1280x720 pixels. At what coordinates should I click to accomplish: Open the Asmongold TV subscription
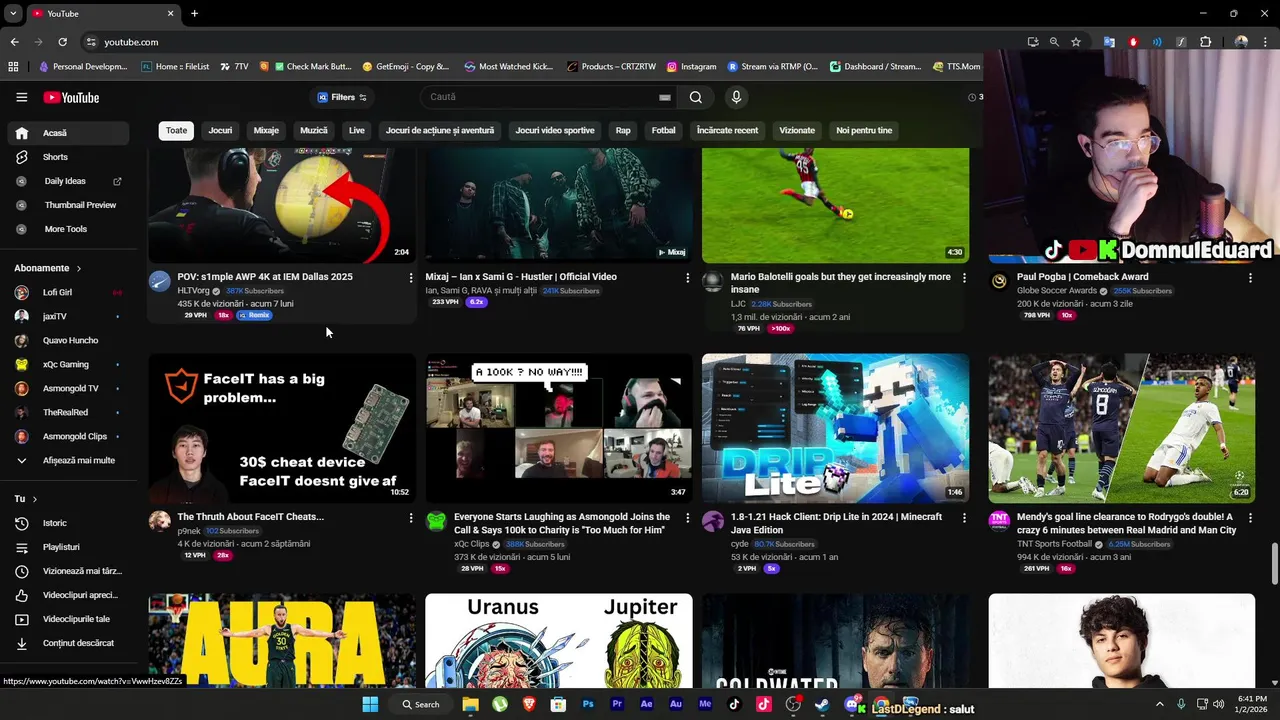[x=68, y=388]
